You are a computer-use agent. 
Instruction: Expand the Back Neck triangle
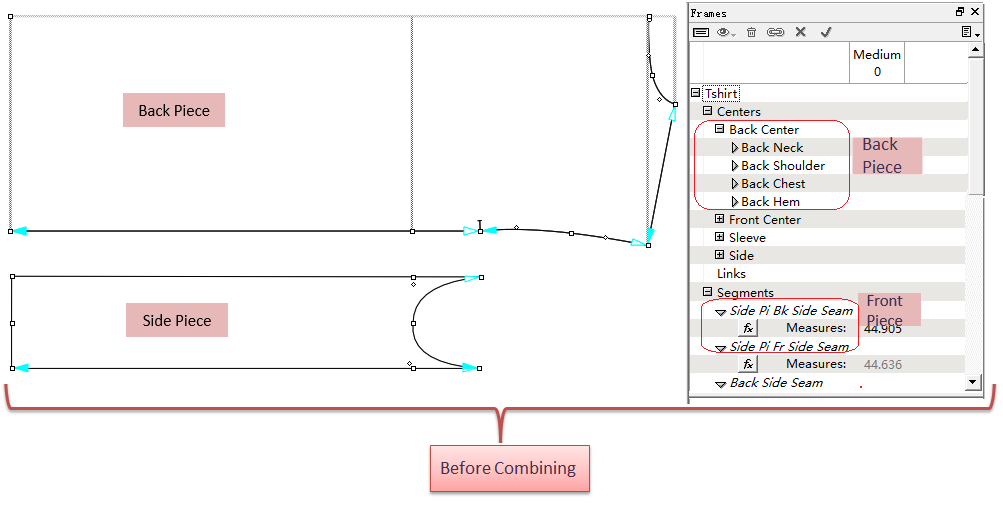(734, 148)
